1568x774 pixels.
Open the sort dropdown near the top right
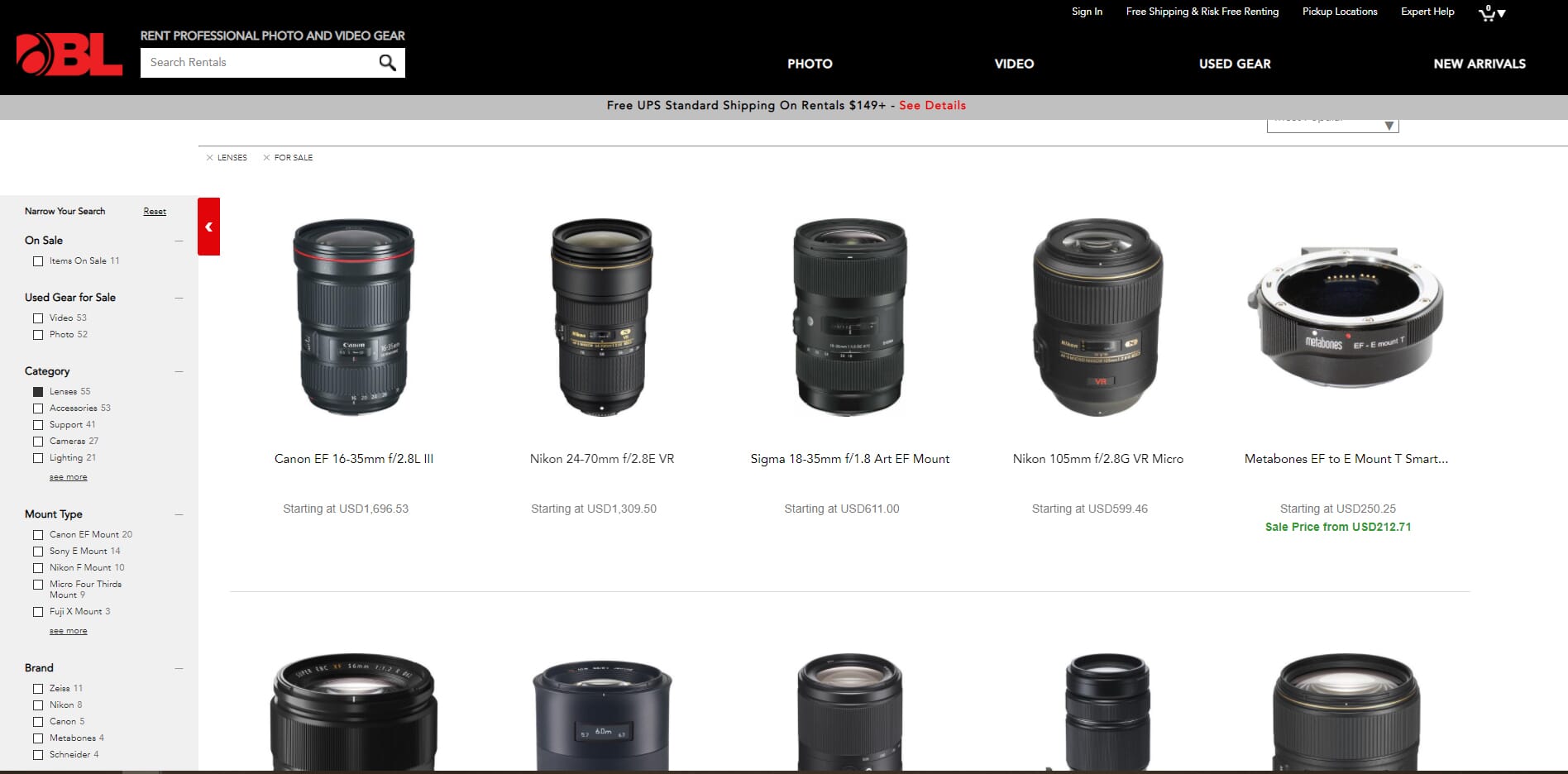click(1332, 125)
